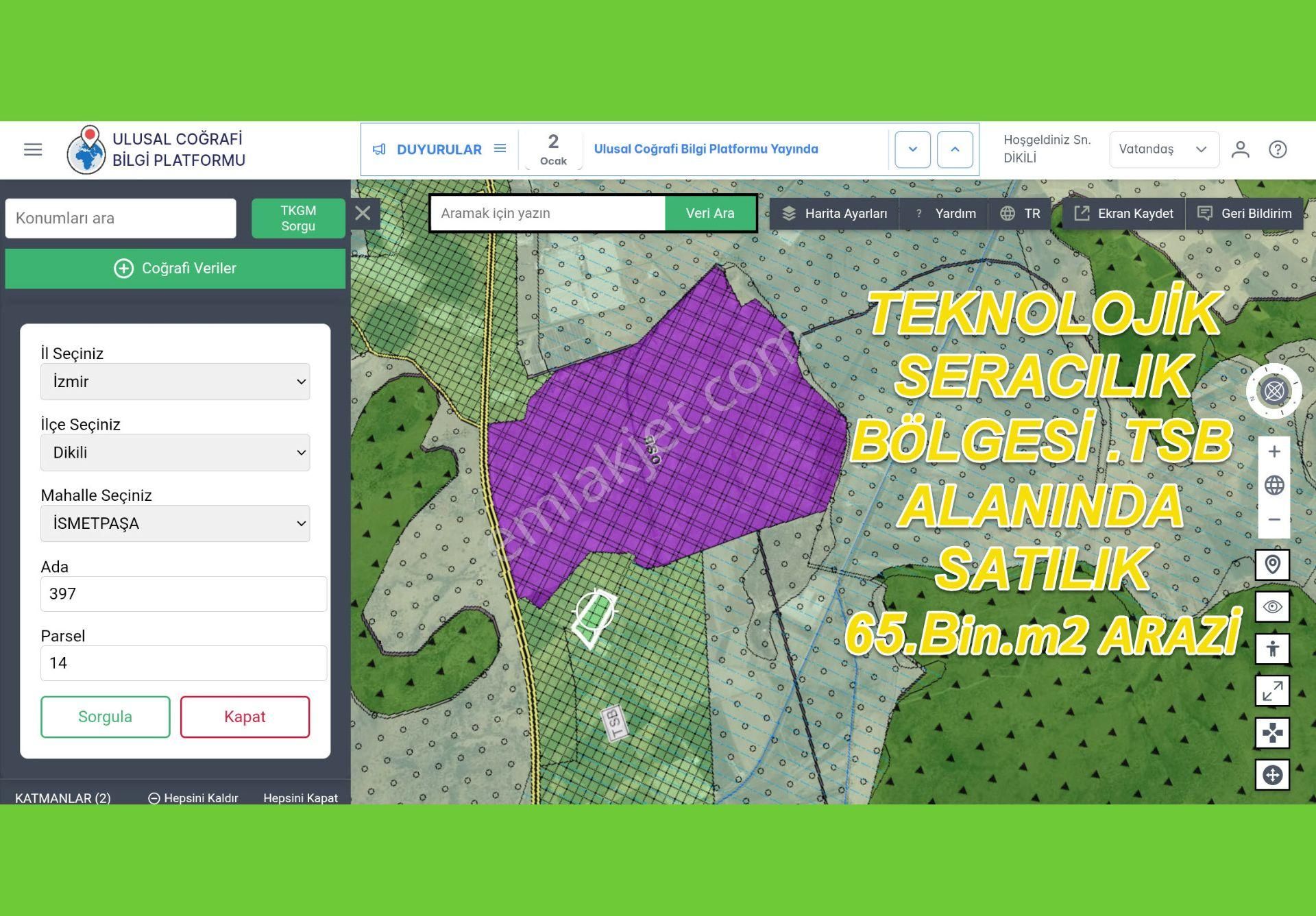
Task: Open the hamburger menu icon
Action: tap(33, 149)
